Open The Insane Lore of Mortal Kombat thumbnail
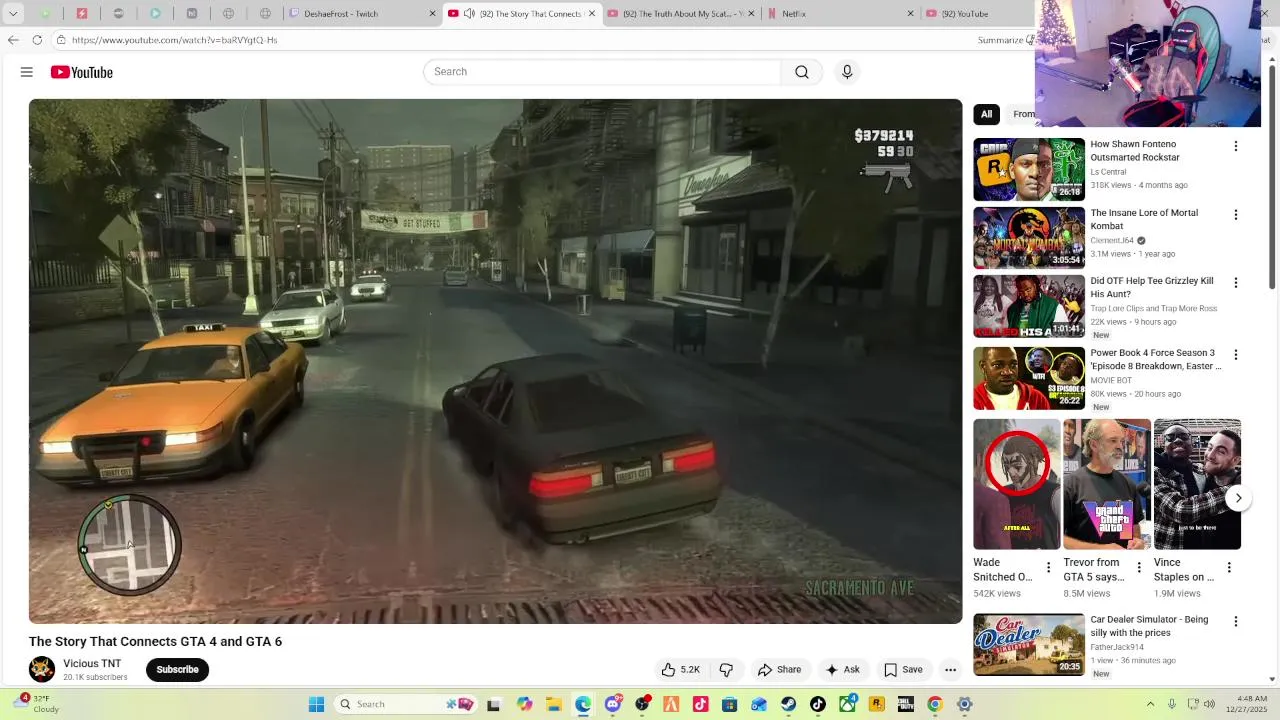 (1029, 238)
